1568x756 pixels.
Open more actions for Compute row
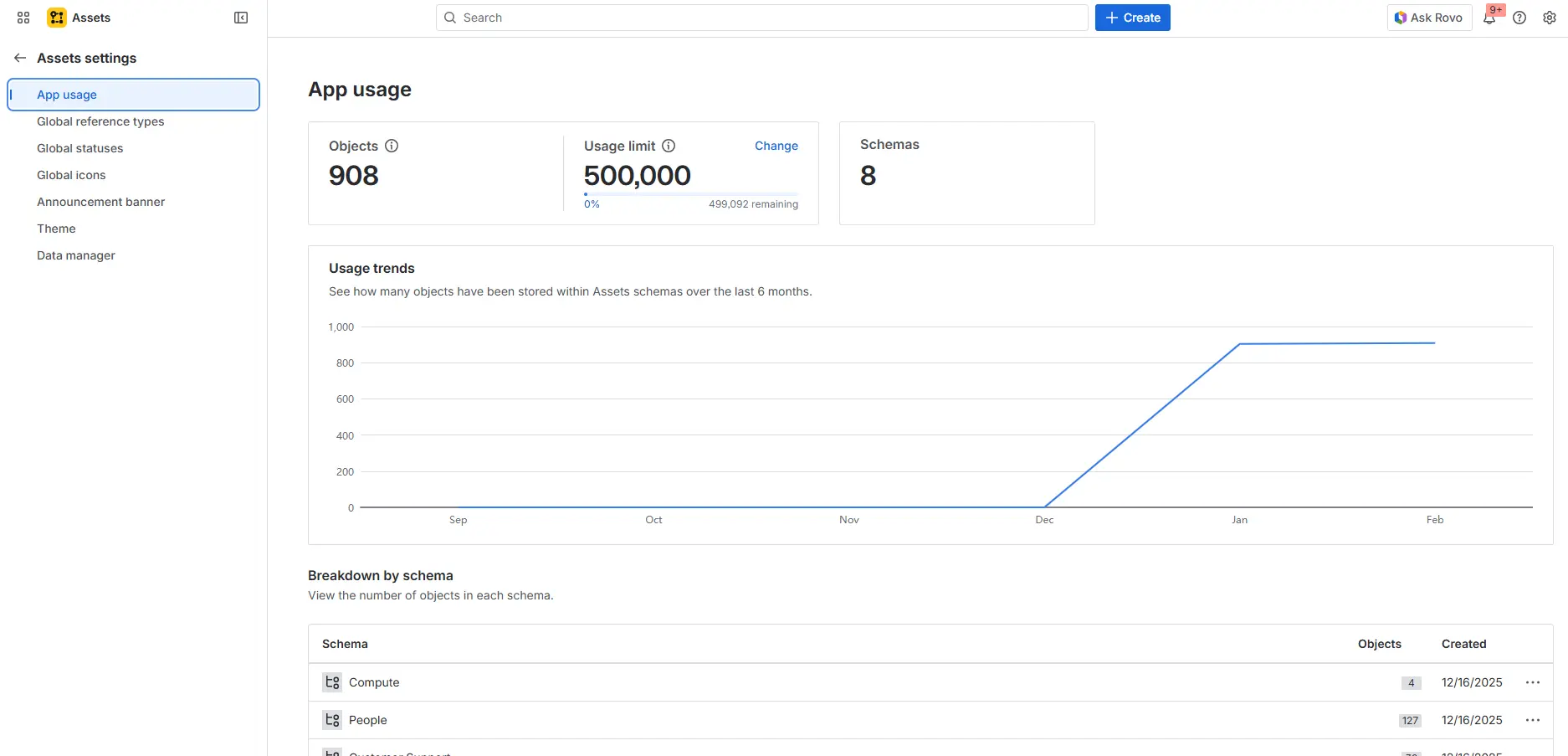[x=1533, y=682]
